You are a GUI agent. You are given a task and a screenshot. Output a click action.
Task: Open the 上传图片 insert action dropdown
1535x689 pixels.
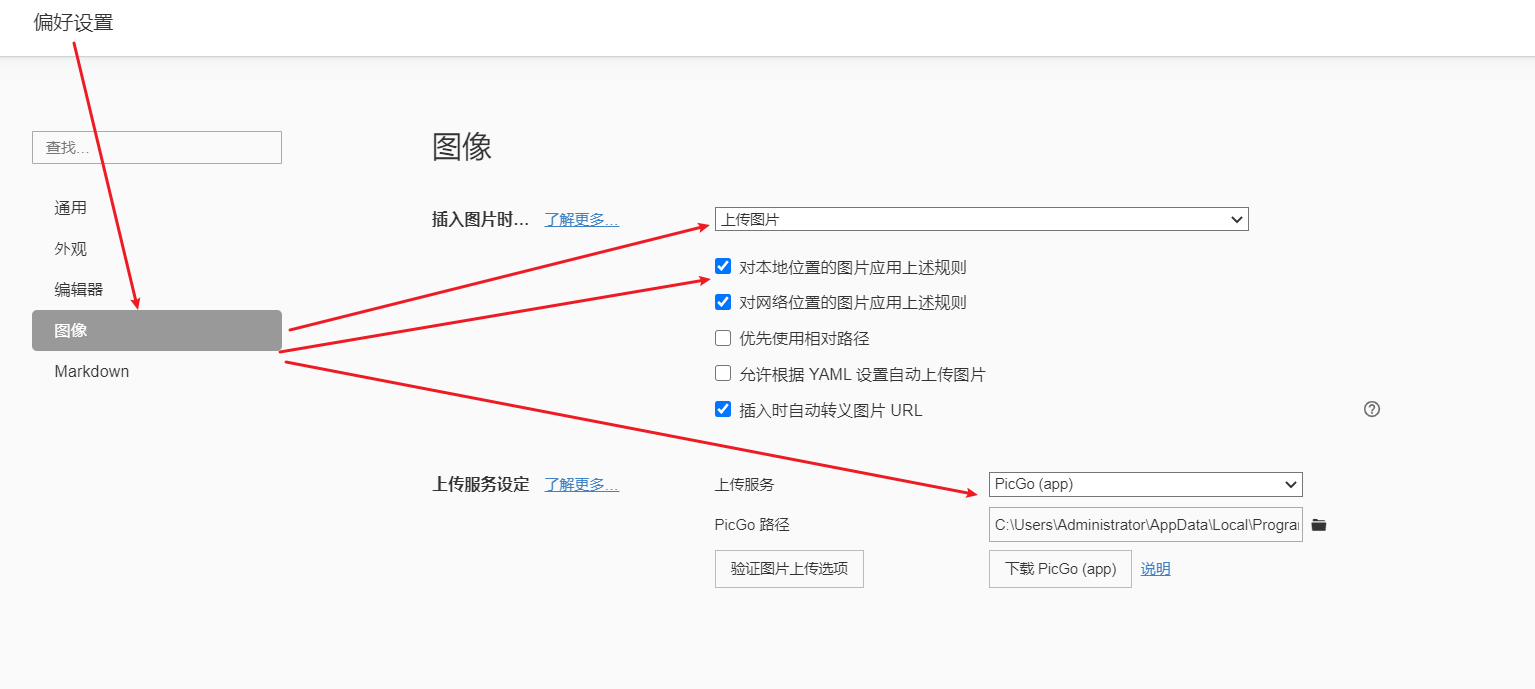coord(981,219)
